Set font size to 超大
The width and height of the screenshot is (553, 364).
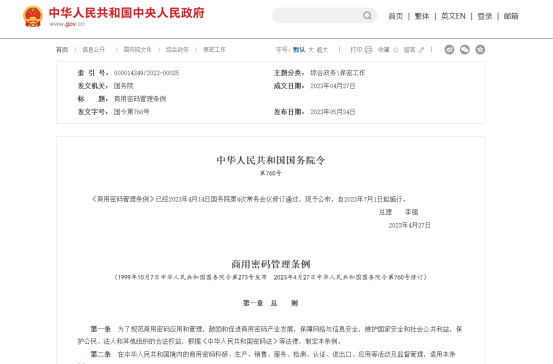tap(322, 50)
